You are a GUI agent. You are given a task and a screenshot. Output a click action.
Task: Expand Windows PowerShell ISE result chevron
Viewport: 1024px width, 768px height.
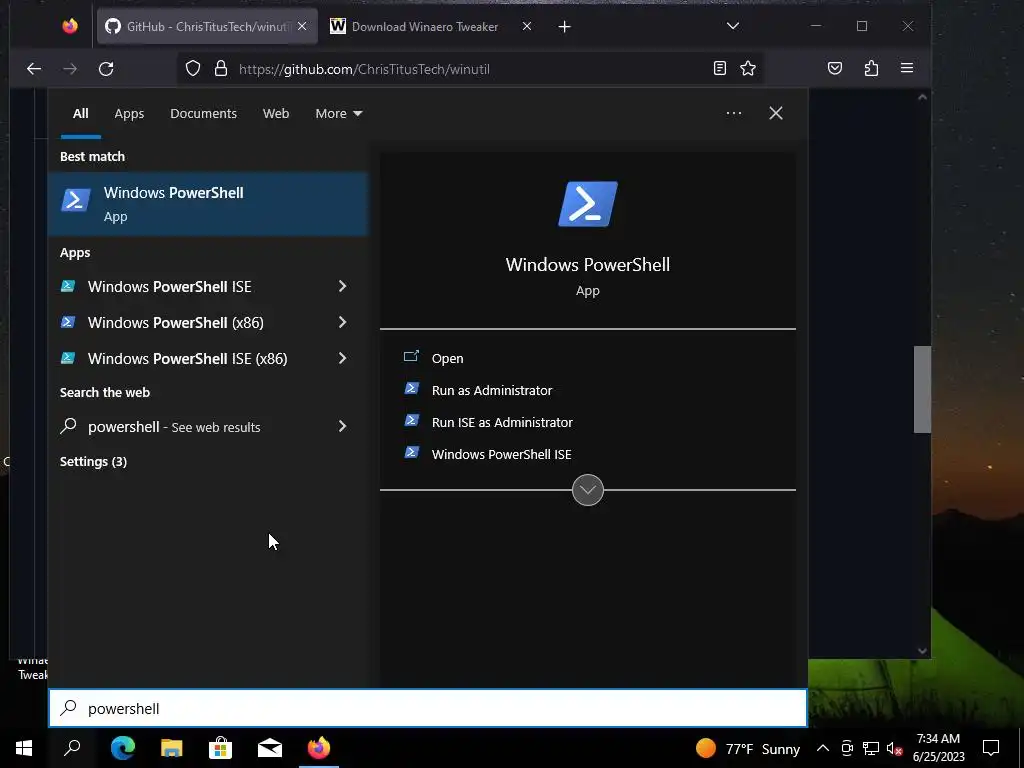pyautogui.click(x=342, y=286)
